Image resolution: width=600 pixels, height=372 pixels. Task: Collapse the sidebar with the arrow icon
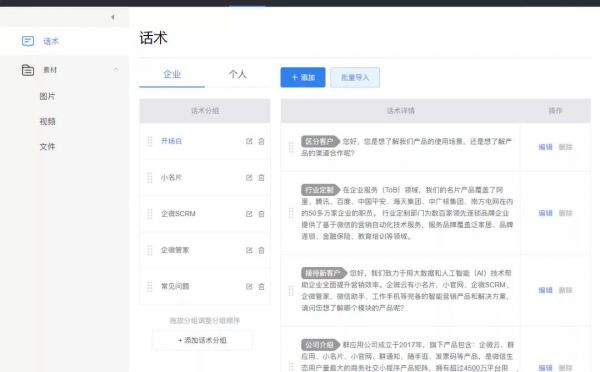112,17
